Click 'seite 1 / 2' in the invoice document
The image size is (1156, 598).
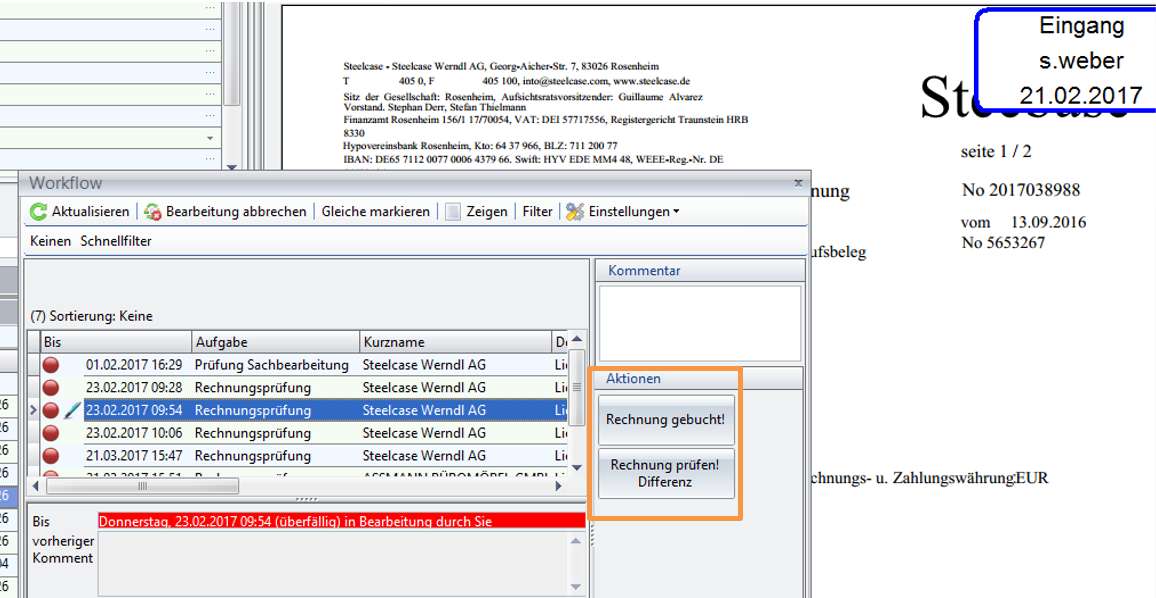[996, 152]
